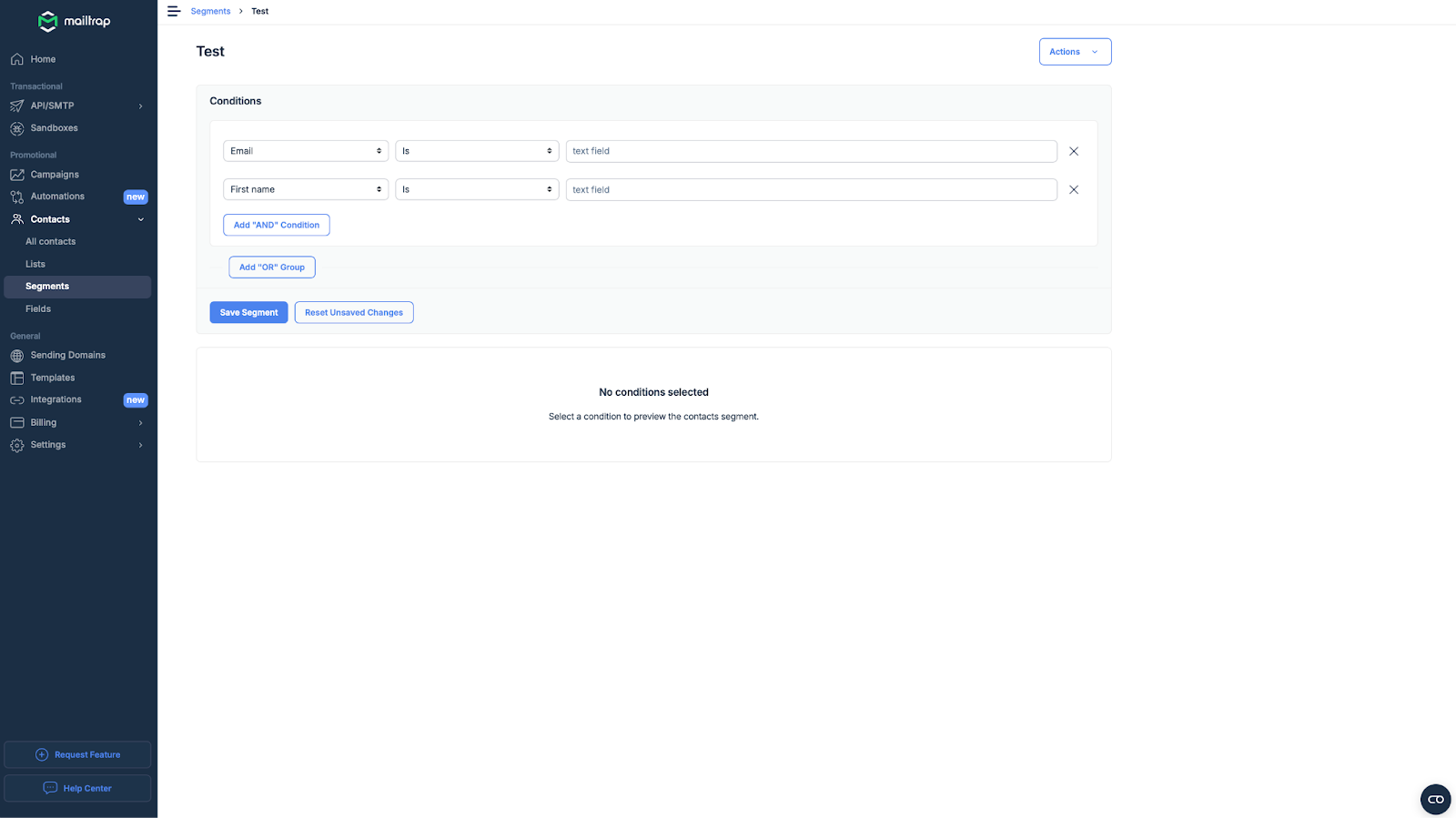Click the chat bubble icon in Help Center

pyautogui.click(x=50, y=788)
